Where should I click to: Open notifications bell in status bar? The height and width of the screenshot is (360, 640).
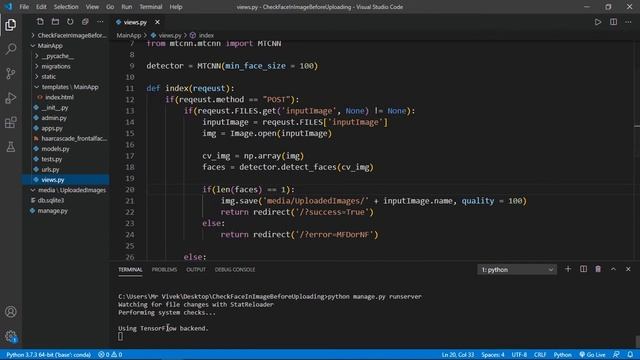pos(630,354)
